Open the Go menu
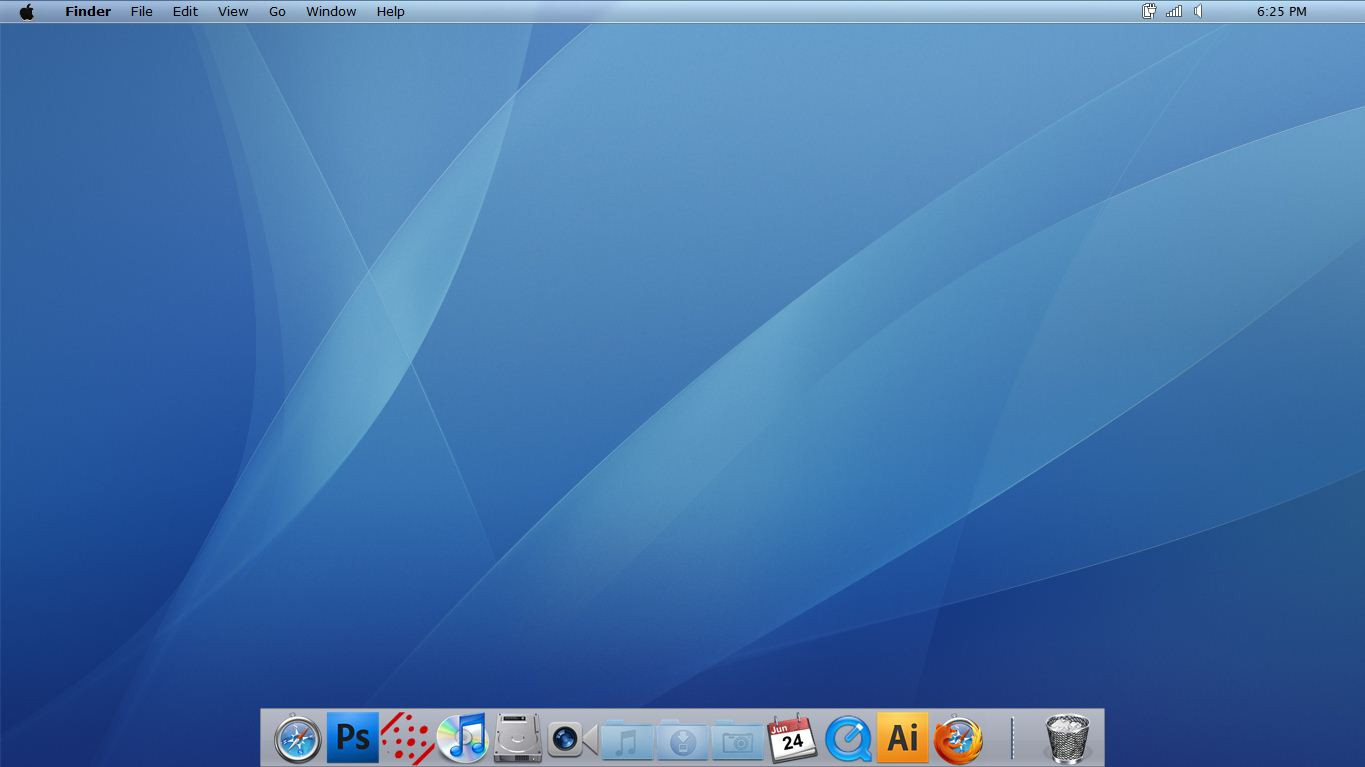This screenshot has width=1365, height=767. pos(277,12)
